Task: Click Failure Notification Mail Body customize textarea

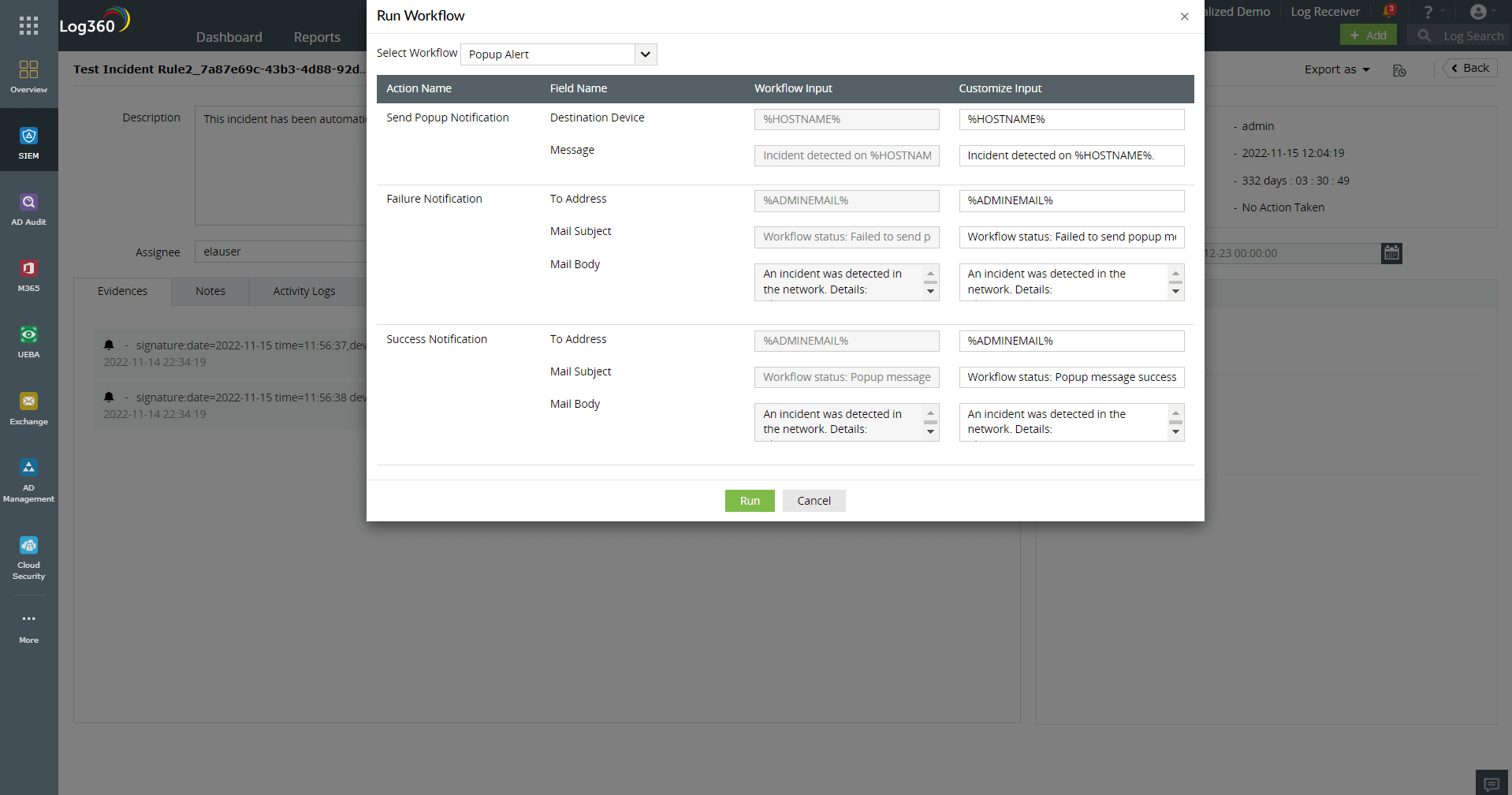Action: 1063,282
